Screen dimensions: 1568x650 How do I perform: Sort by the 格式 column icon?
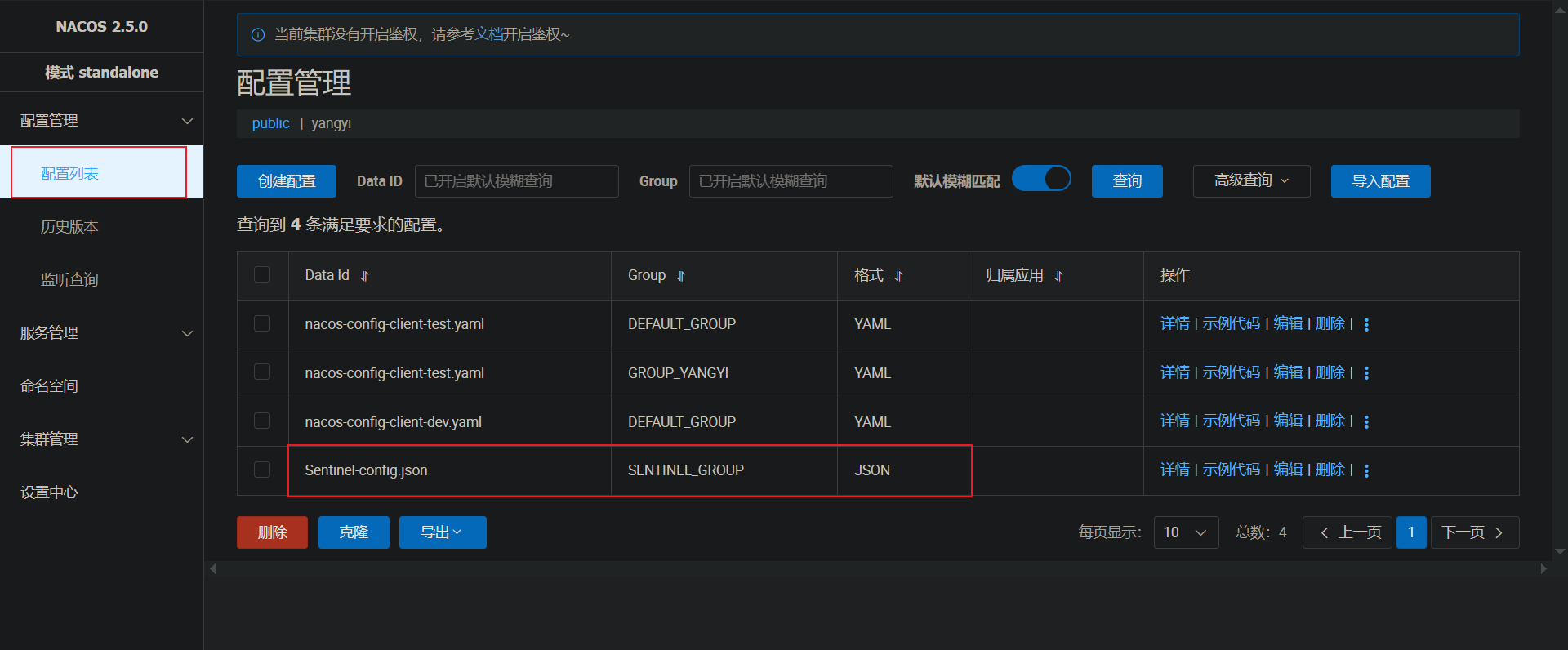point(898,276)
